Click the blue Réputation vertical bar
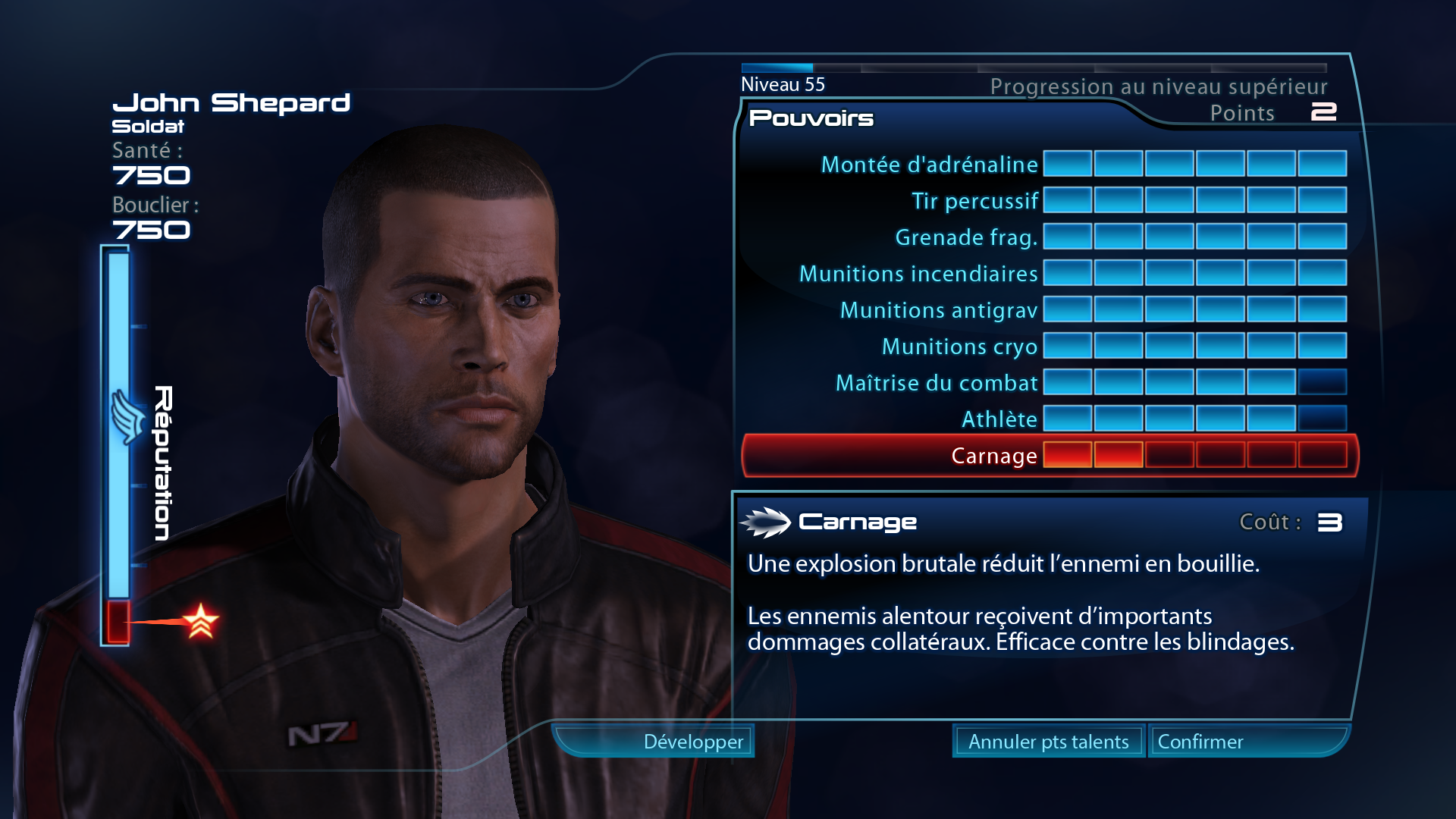Screen dimensions: 1456x819 click(x=118, y=425)
